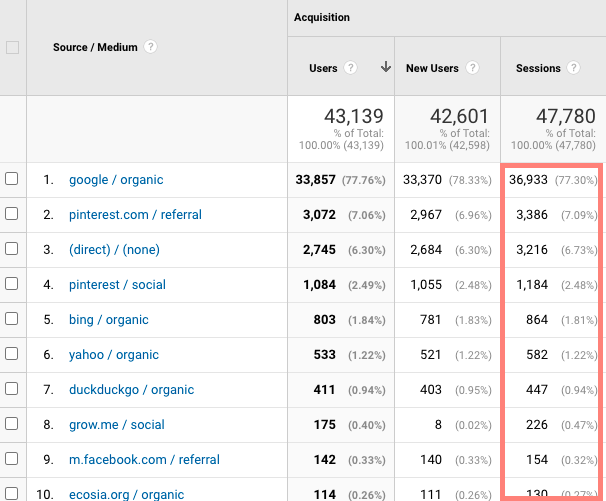The height and width of the screenshot is (501, 606).
Task: Select sessions value 226
Action: [537, 425]
